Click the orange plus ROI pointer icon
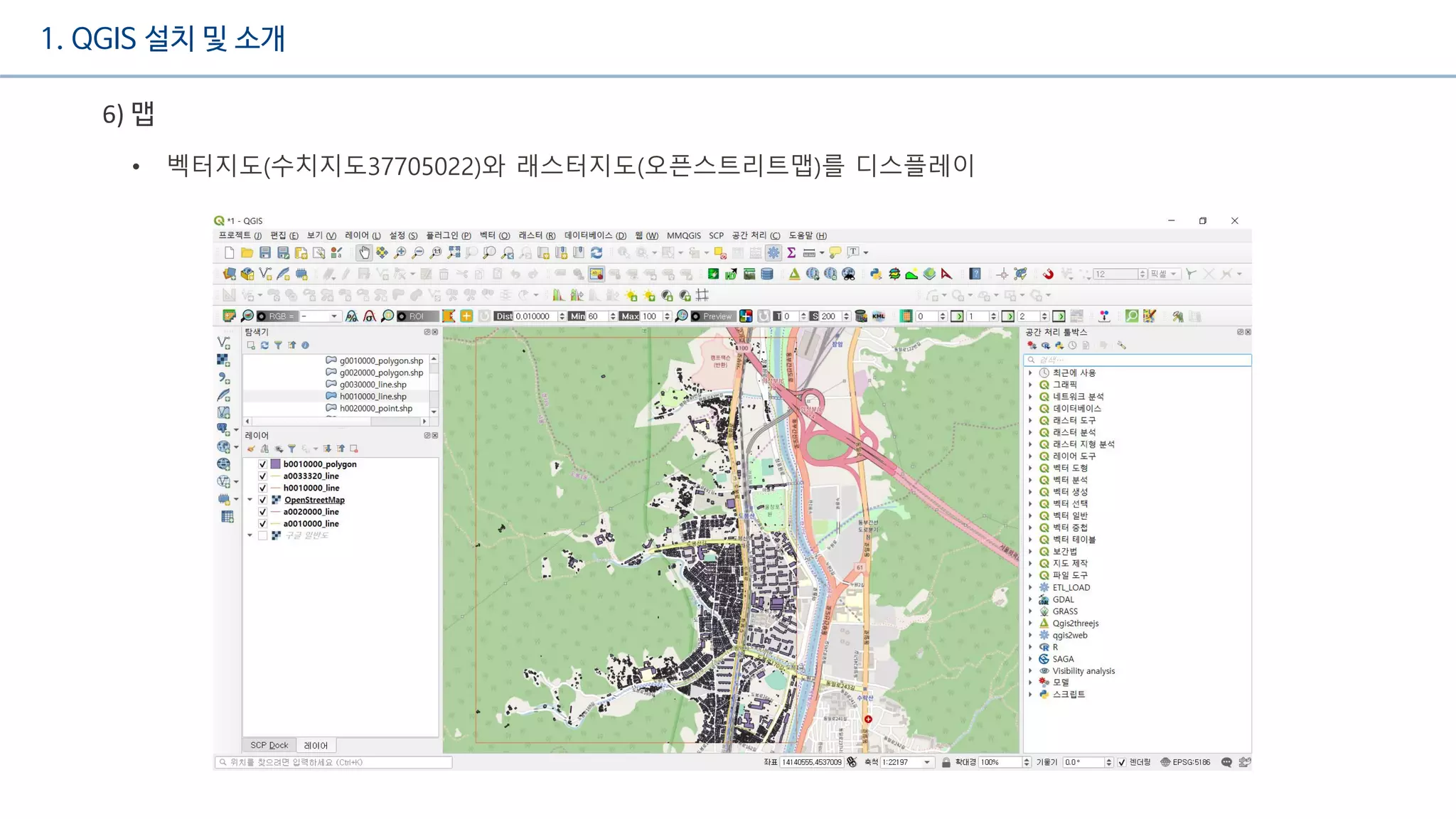1456x819 pixels. pyautogui.click(x=466, y=316)
